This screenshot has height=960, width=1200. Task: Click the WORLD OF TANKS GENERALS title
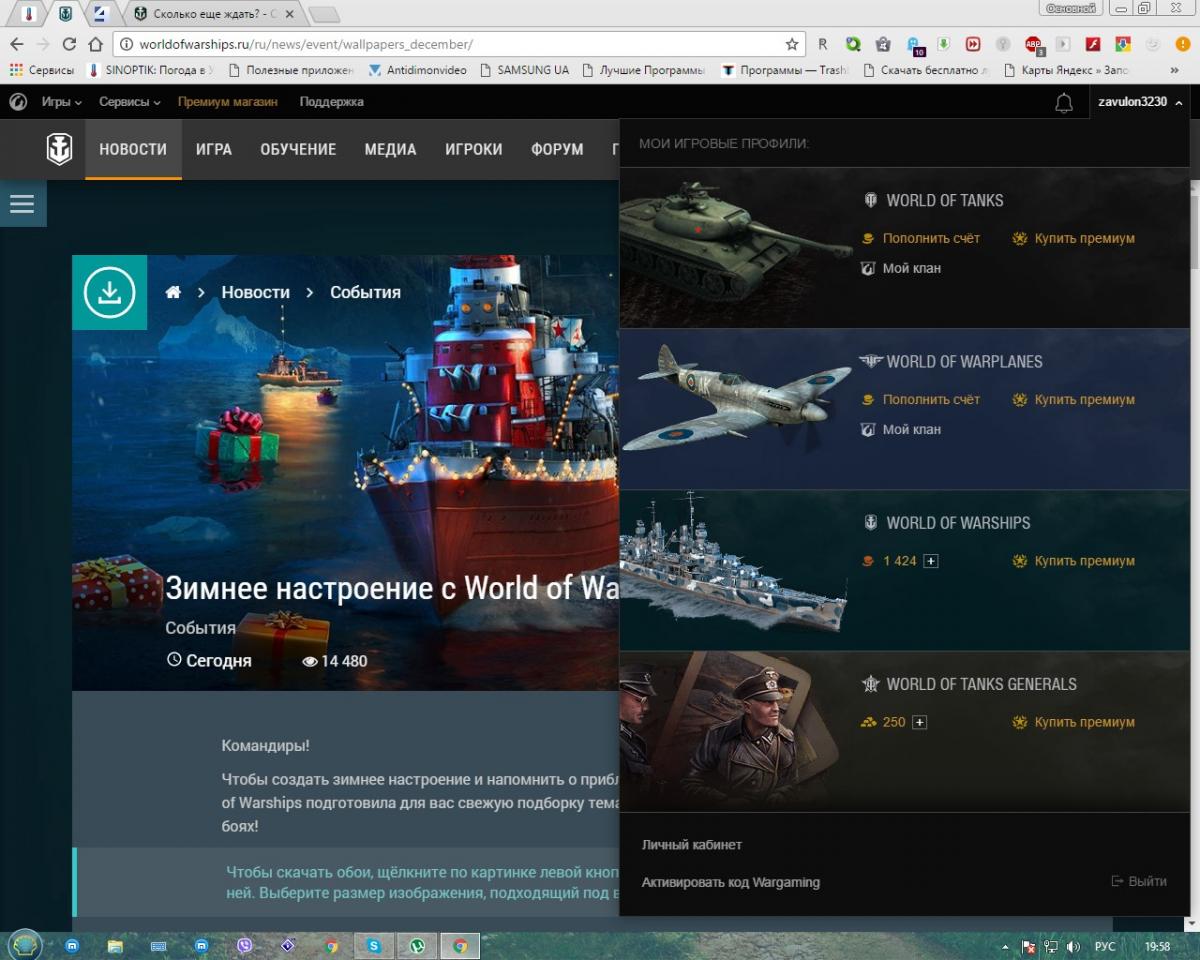click(982, 684)
